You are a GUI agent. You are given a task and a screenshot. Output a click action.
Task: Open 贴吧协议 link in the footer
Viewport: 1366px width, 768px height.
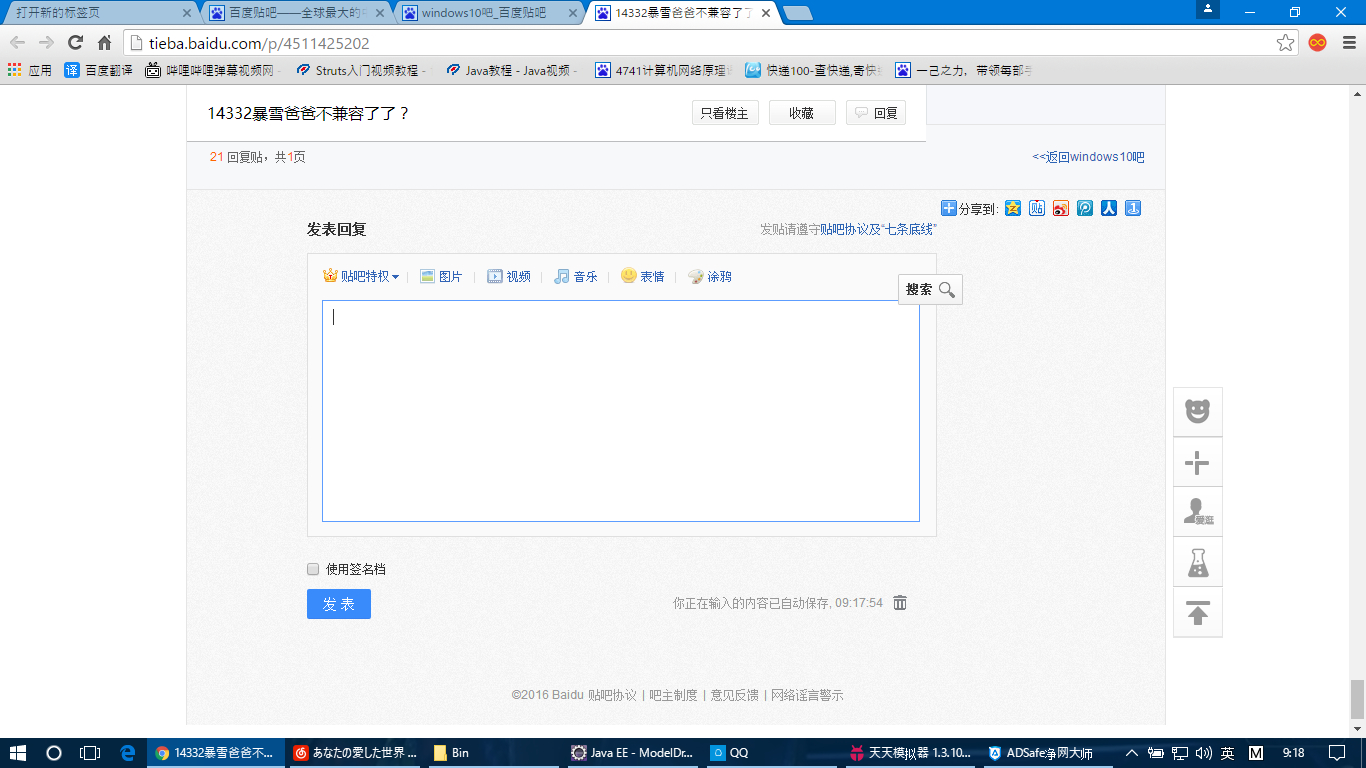[612, 695]
